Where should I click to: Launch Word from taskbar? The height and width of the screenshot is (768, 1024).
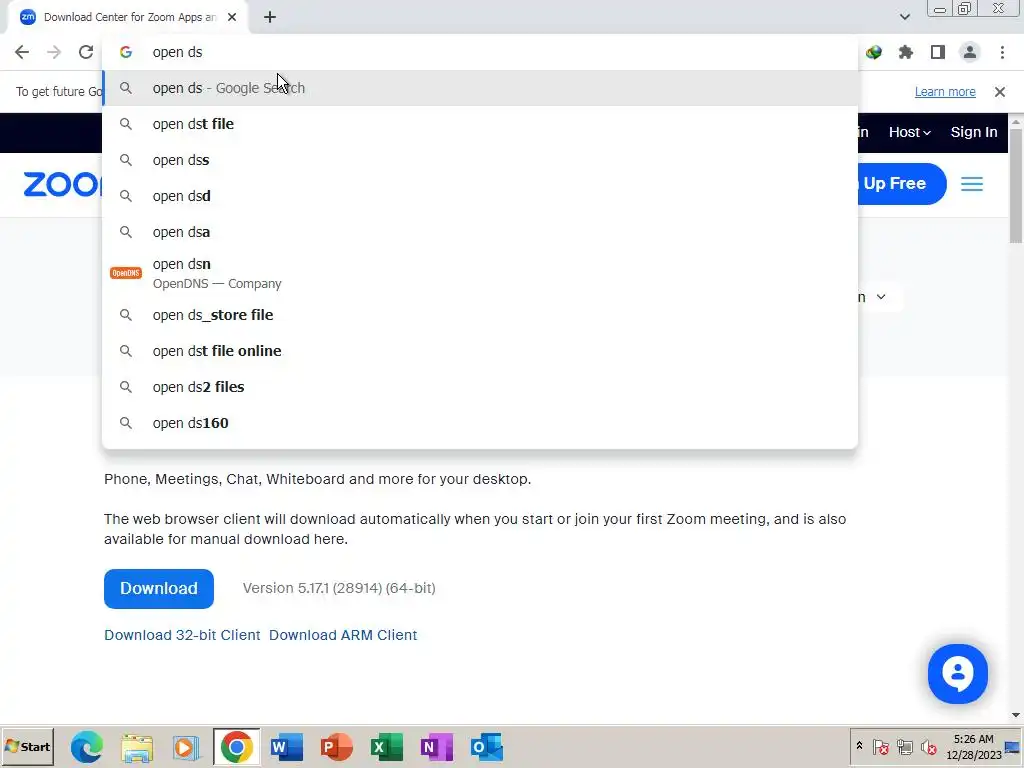tap(287, 747)
